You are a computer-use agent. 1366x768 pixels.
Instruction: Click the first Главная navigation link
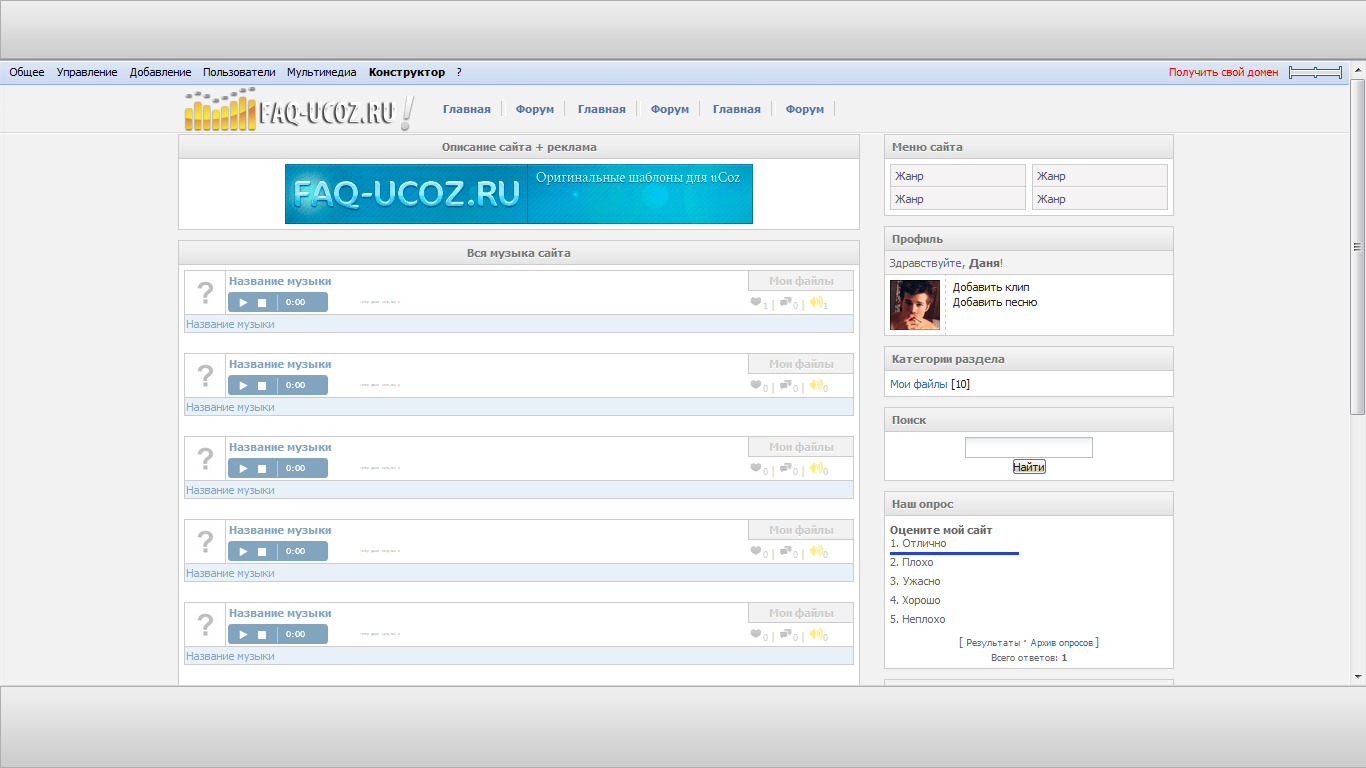click(x=467, y=109)
